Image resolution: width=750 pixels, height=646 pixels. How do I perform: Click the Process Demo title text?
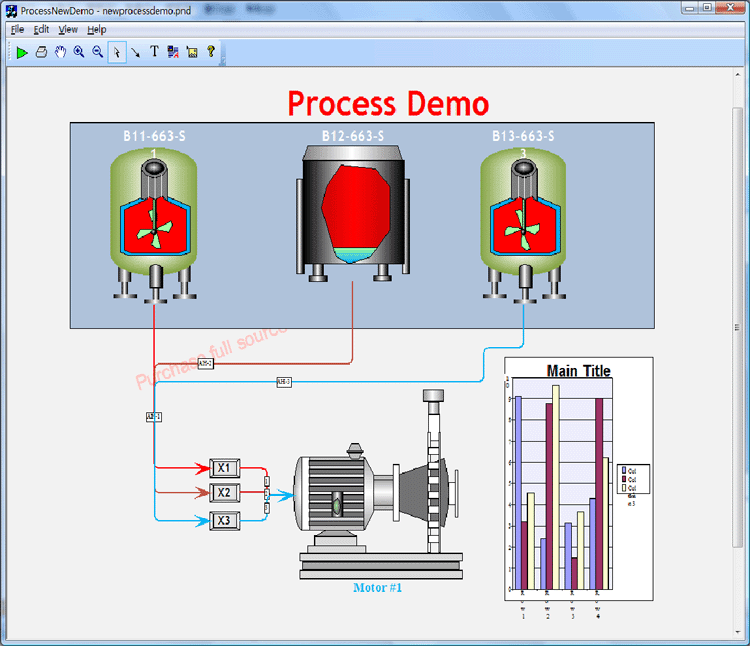(388, 103)
